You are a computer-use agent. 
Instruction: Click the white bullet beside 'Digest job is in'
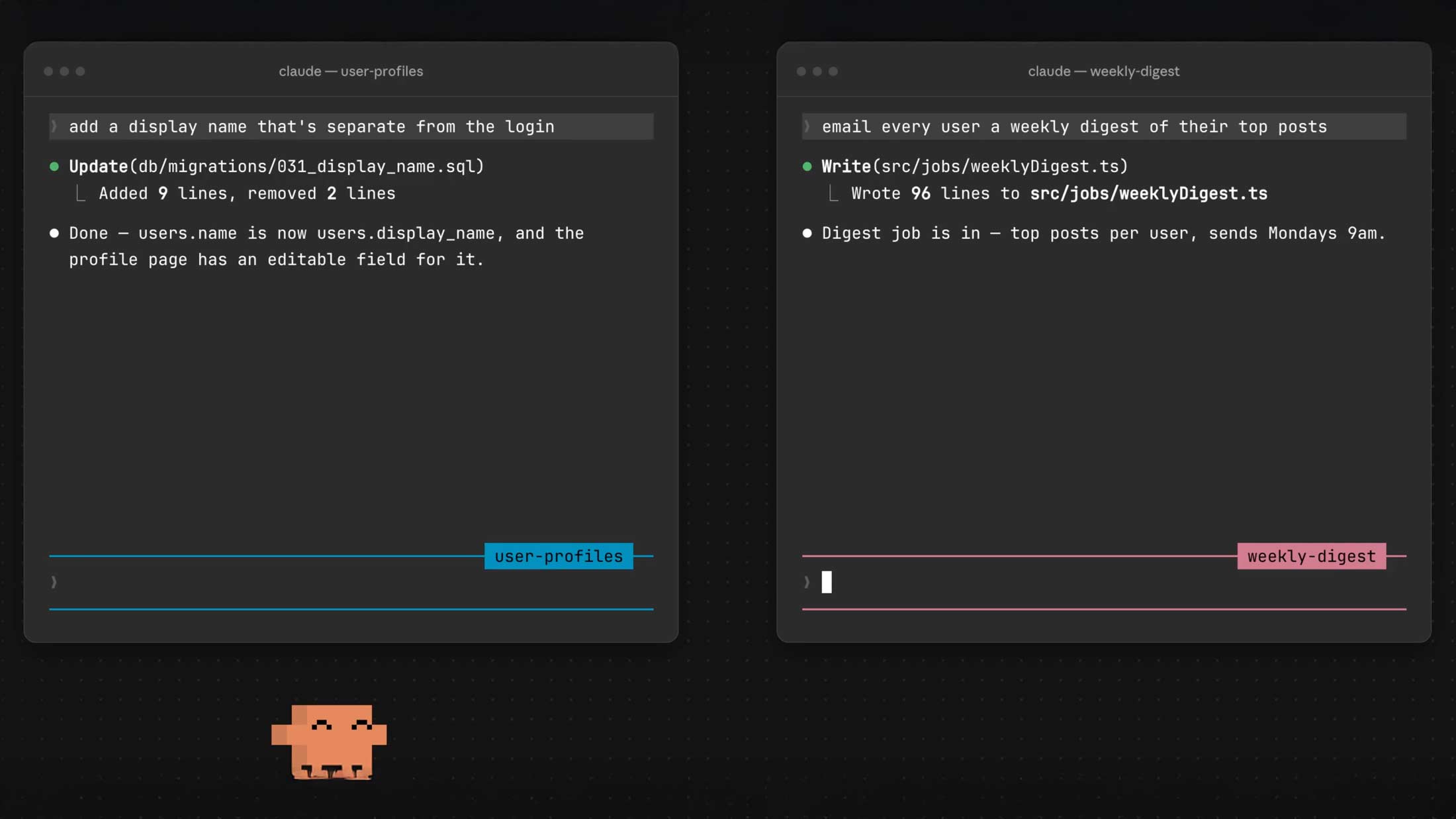point(807,233)
